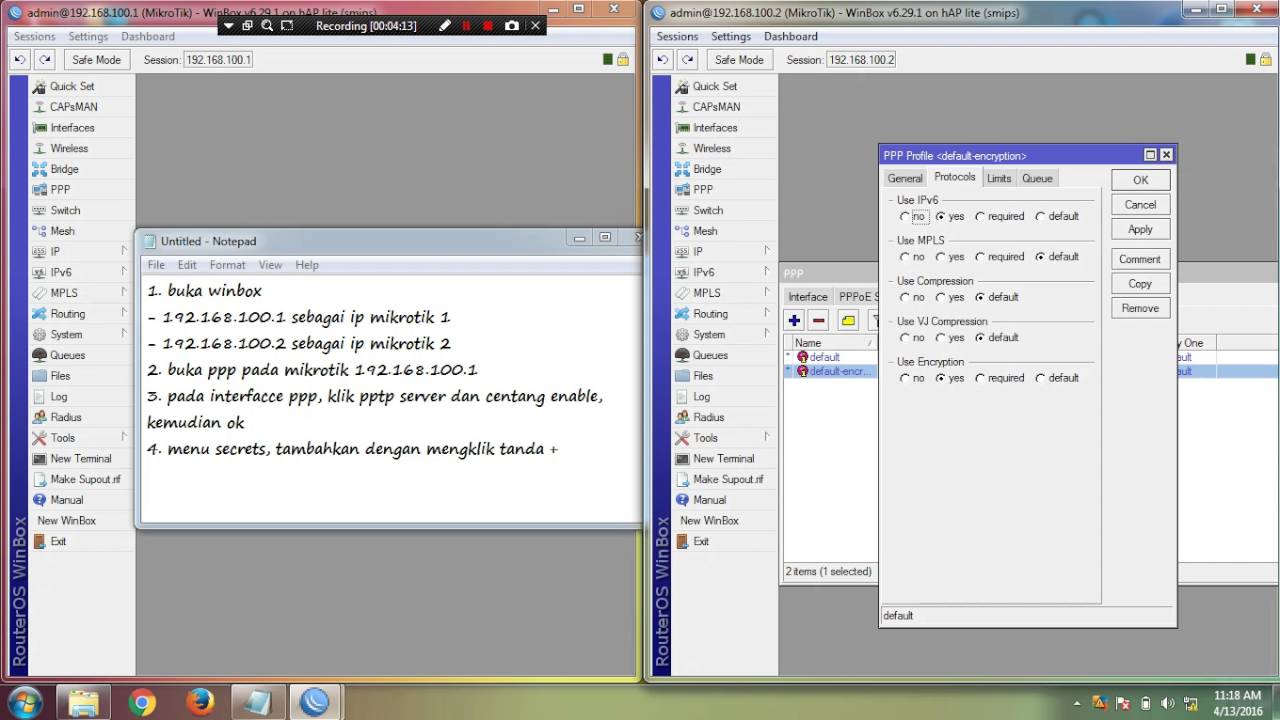Click redo arrow in right WinBox toolbar

(686, 60)
